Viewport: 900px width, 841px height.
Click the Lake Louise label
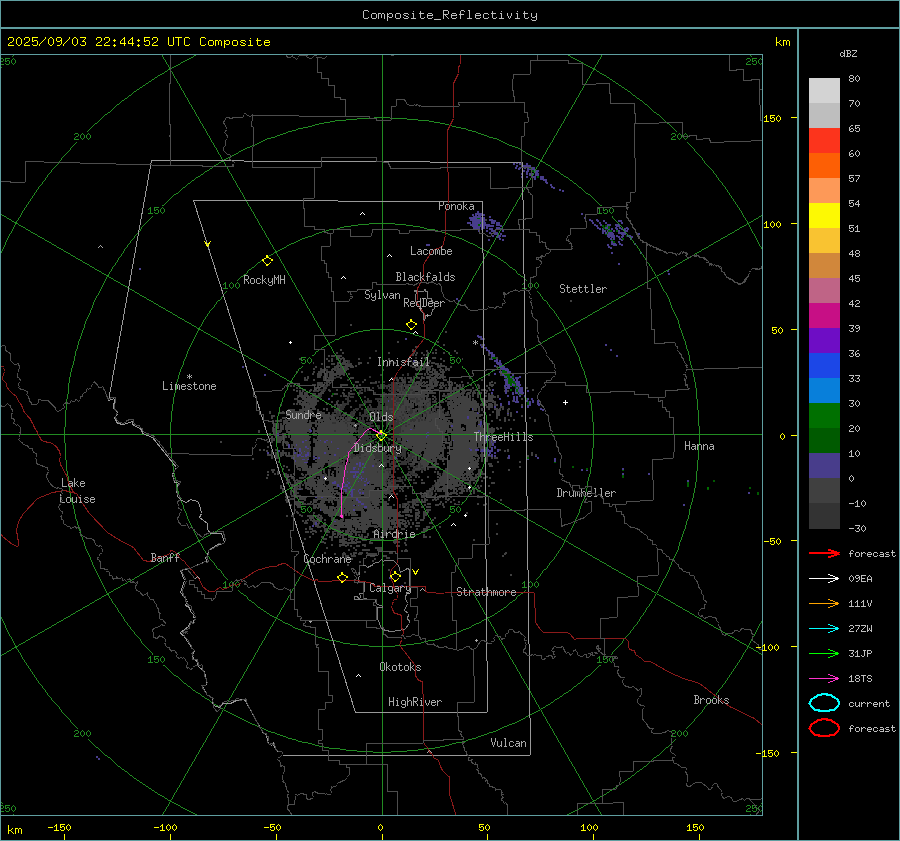click(77, 491)
